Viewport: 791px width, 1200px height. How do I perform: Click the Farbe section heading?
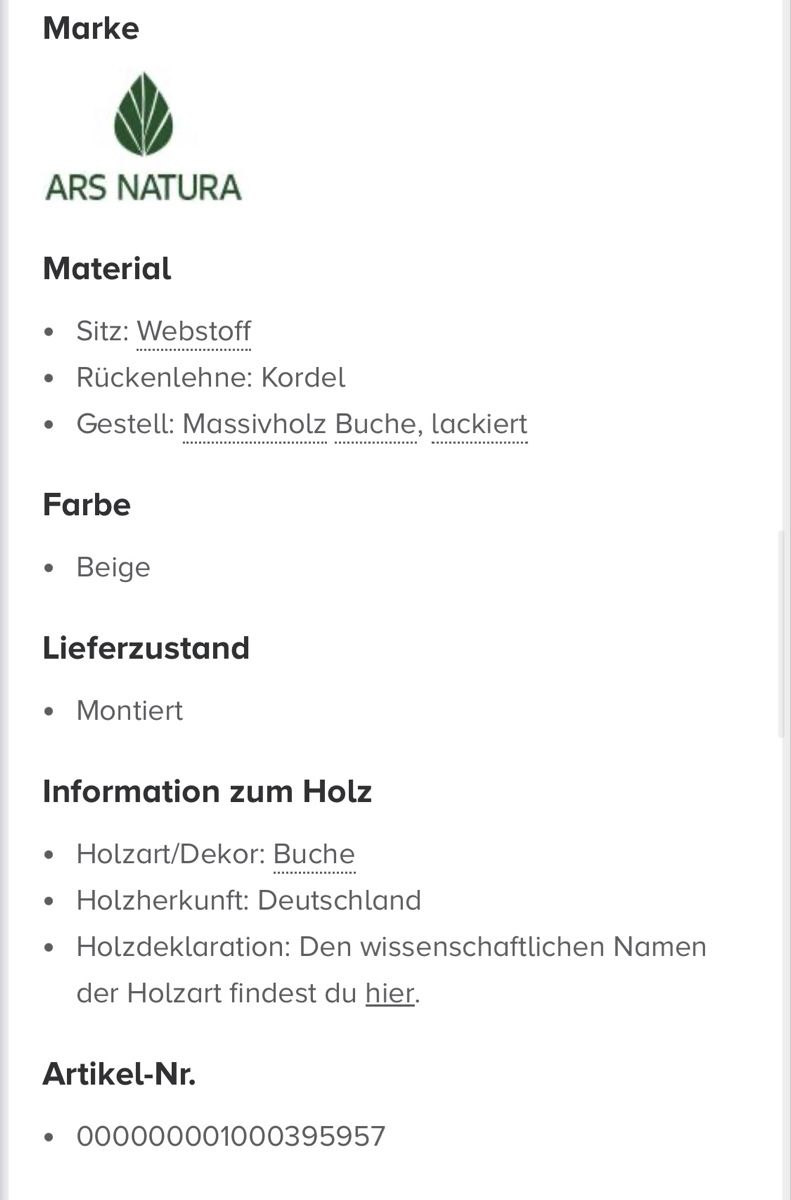point(87,505)
